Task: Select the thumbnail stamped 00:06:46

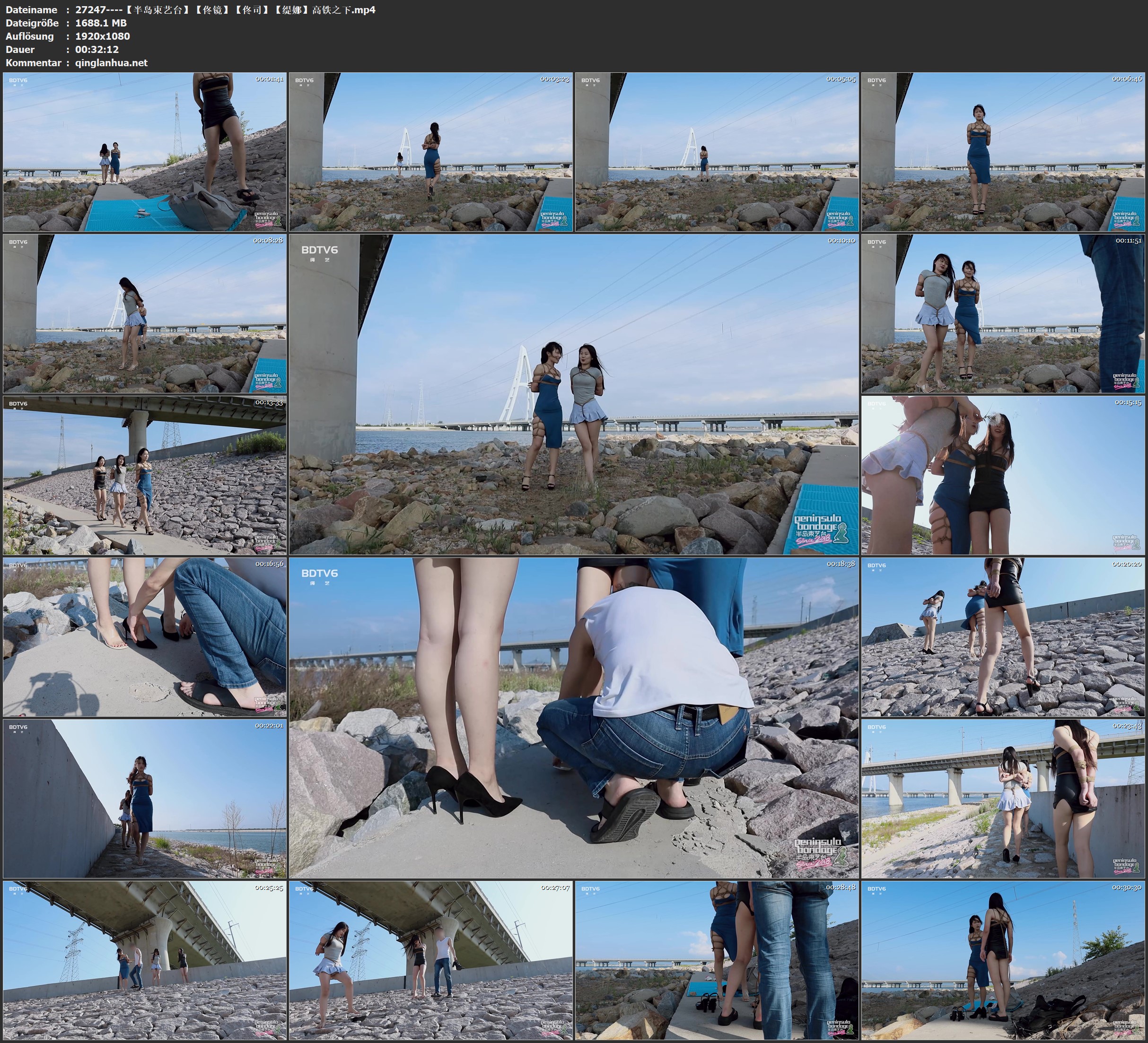Action: [x=1003, y=151]
